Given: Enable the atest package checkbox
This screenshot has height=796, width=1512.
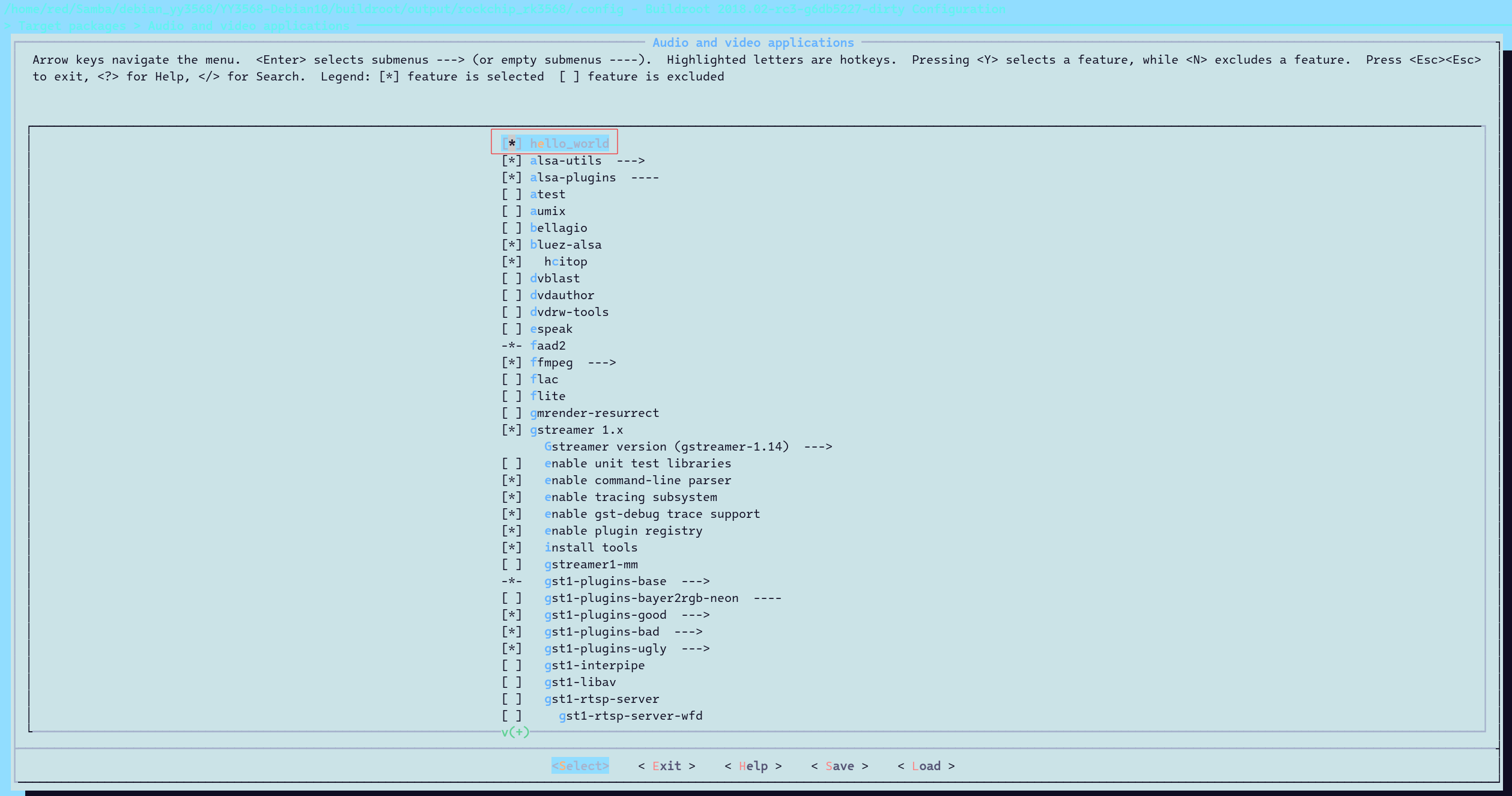Looking at the screenshot, I should pos(511,195).
